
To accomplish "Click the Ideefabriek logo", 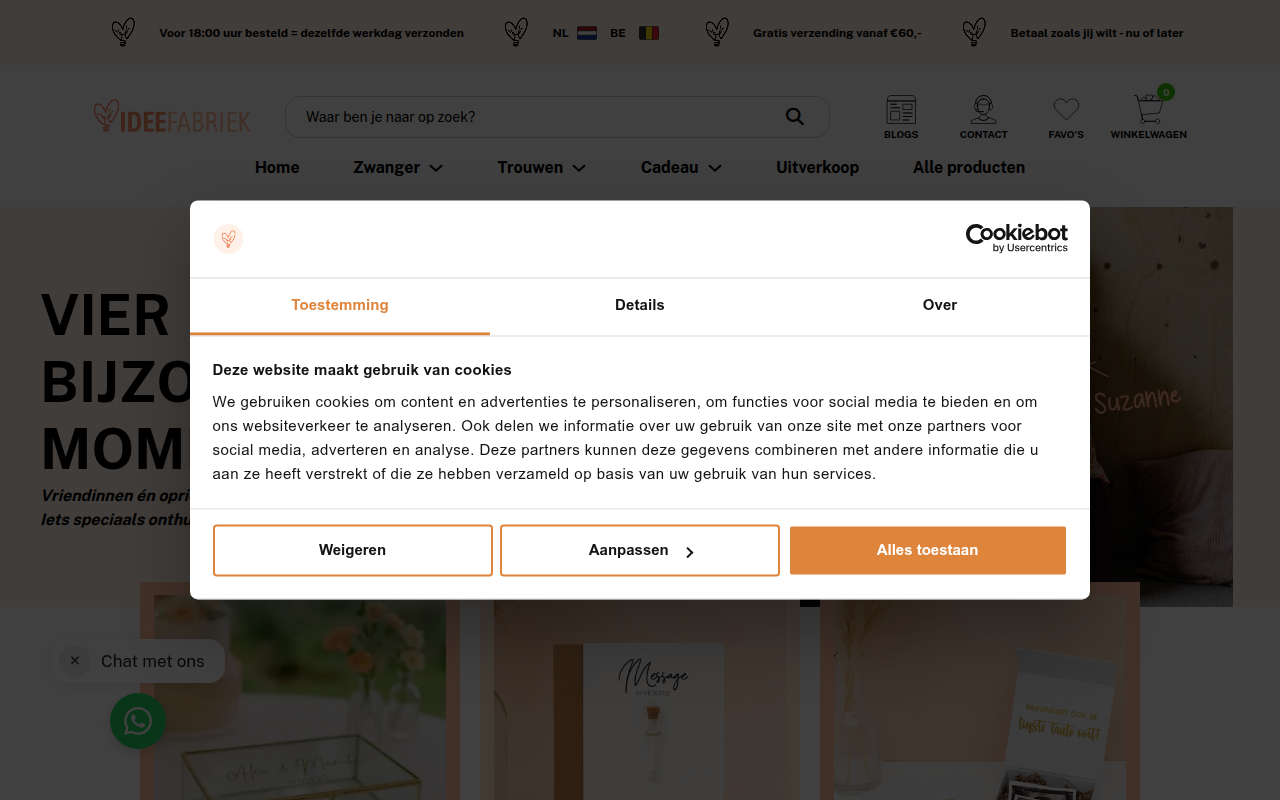I will tap(172, 117).
